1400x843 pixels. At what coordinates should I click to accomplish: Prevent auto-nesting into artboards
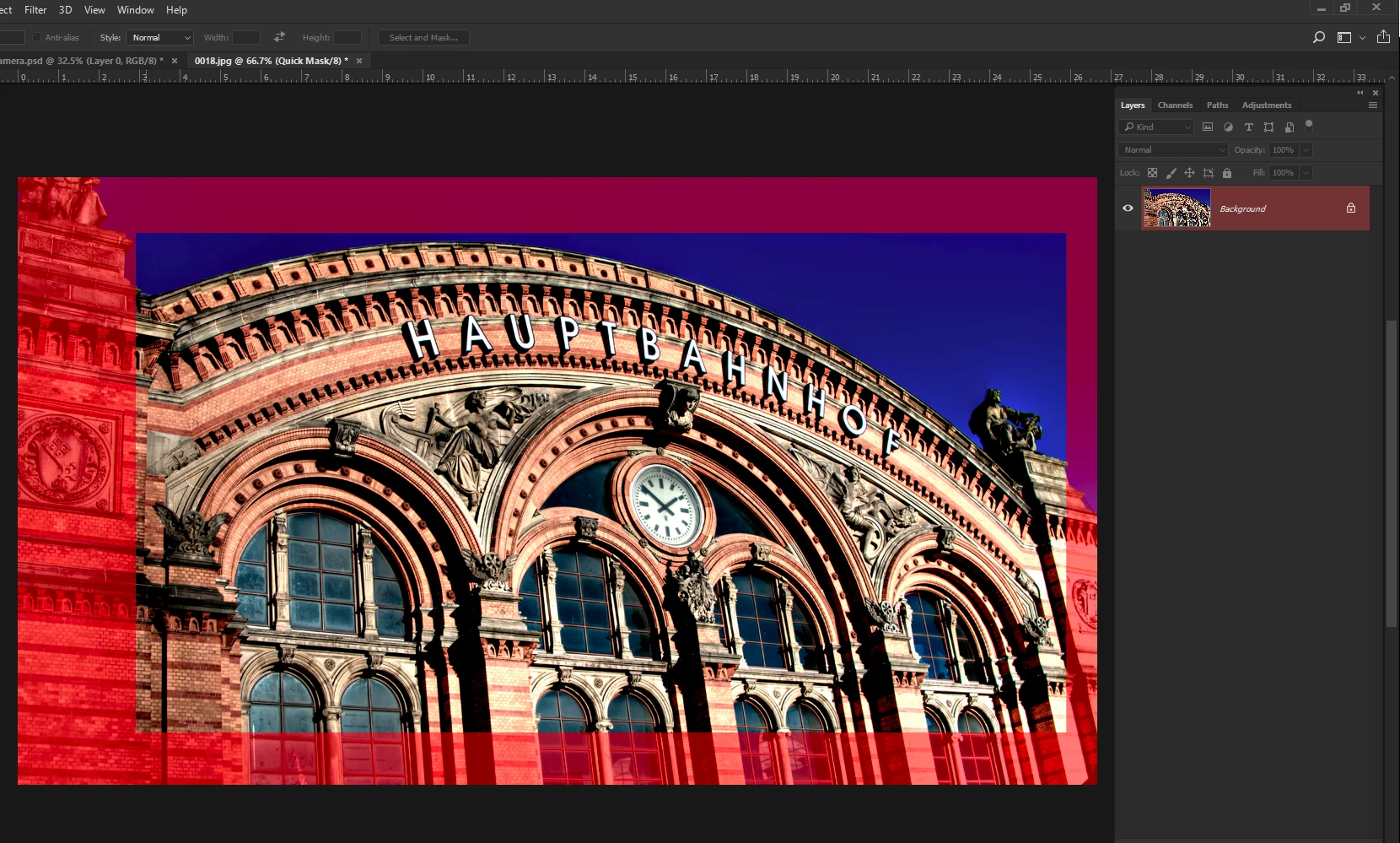1208,173
